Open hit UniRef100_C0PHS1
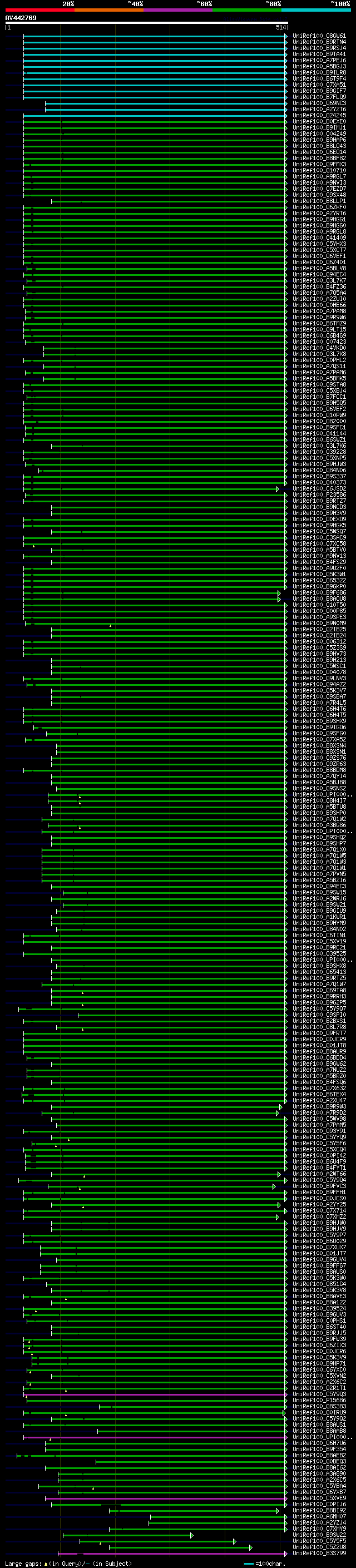 click(319, 1320)
